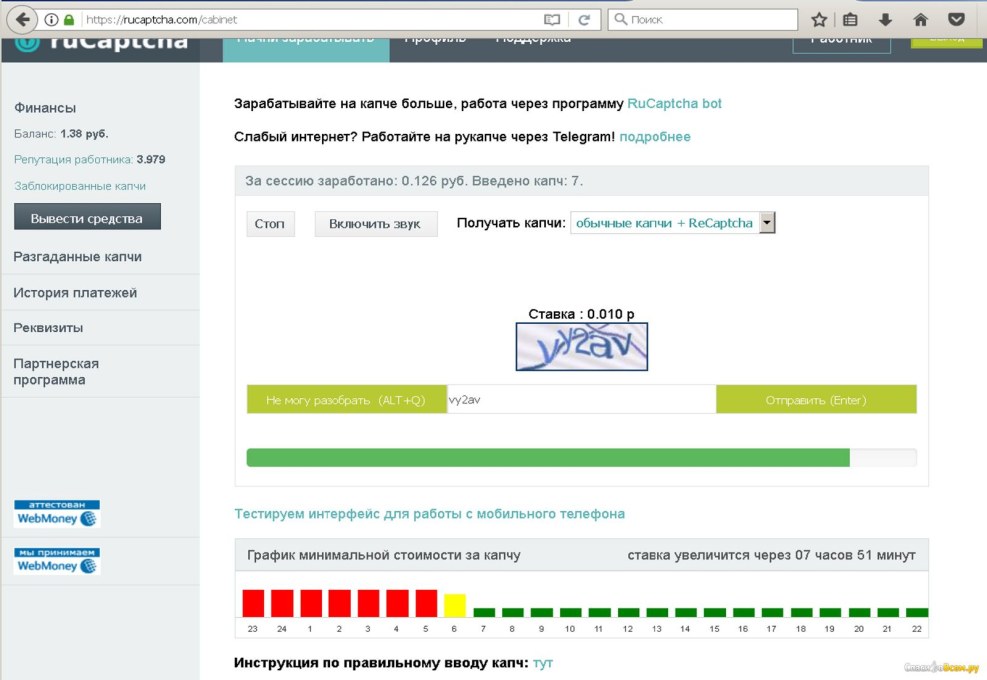Click the WebMoney аттестован badge

click(56, 511)
